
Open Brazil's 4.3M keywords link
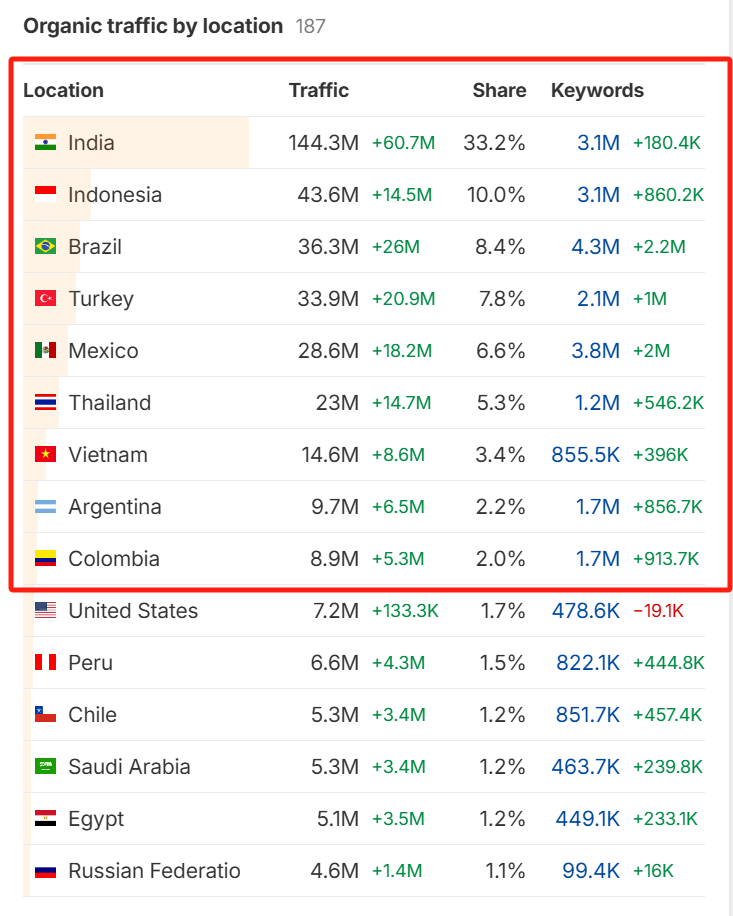tap(598, 247)
